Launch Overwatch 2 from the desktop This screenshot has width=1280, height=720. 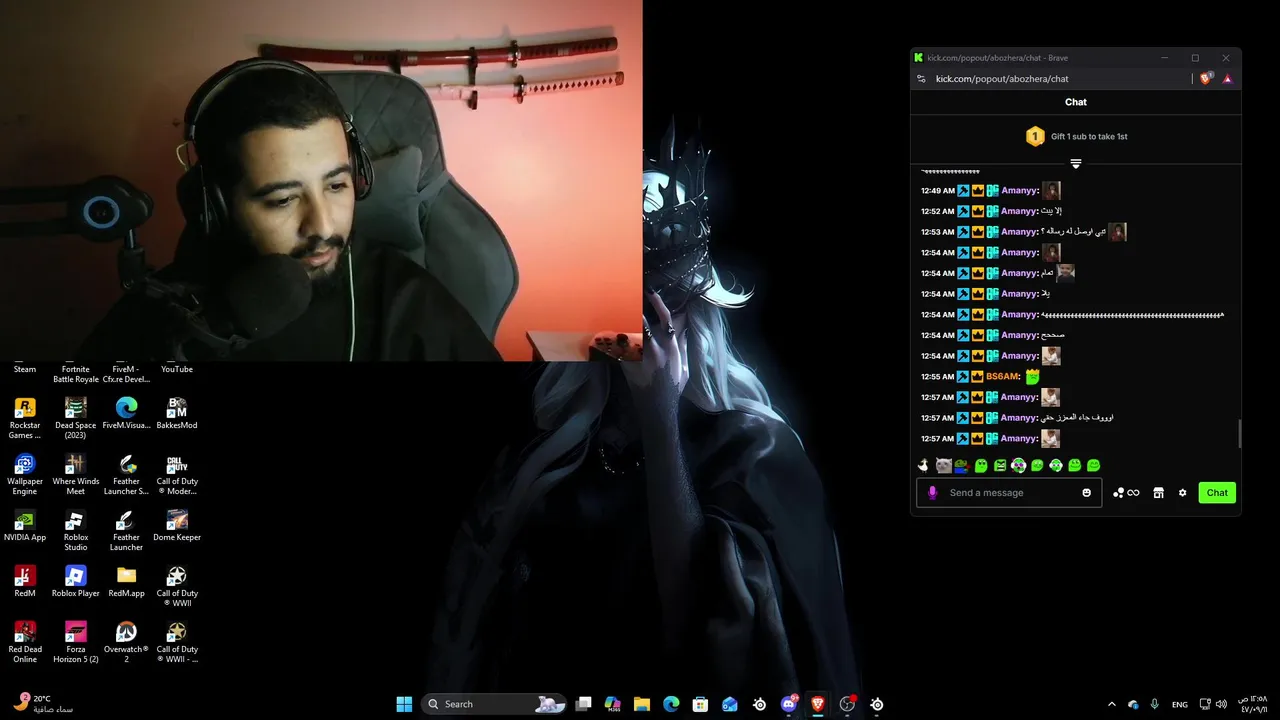126,642
